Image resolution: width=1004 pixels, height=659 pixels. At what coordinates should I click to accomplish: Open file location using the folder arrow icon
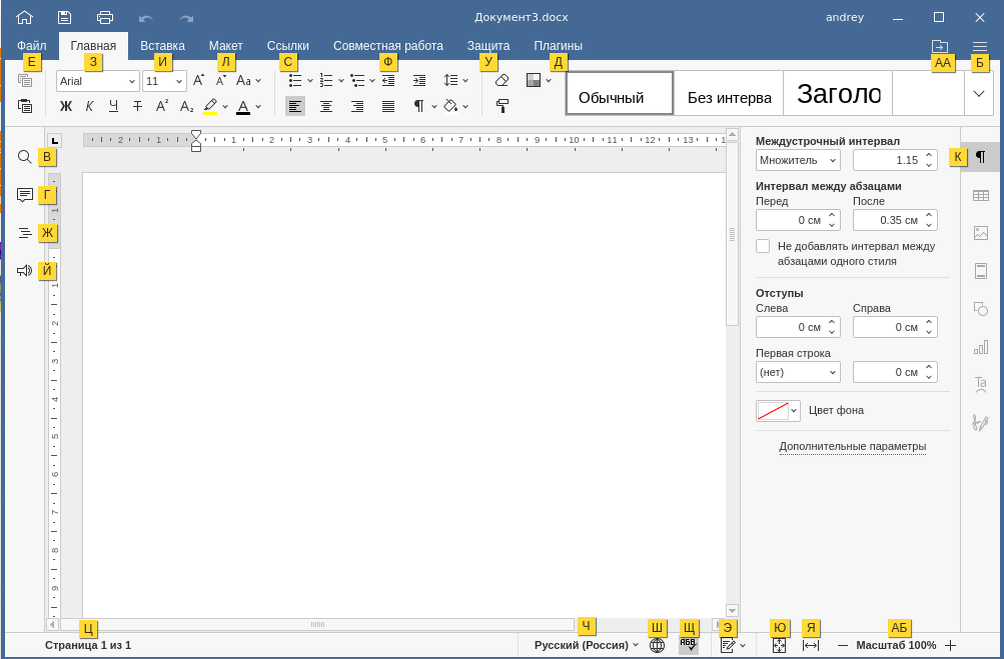[940, 46]
